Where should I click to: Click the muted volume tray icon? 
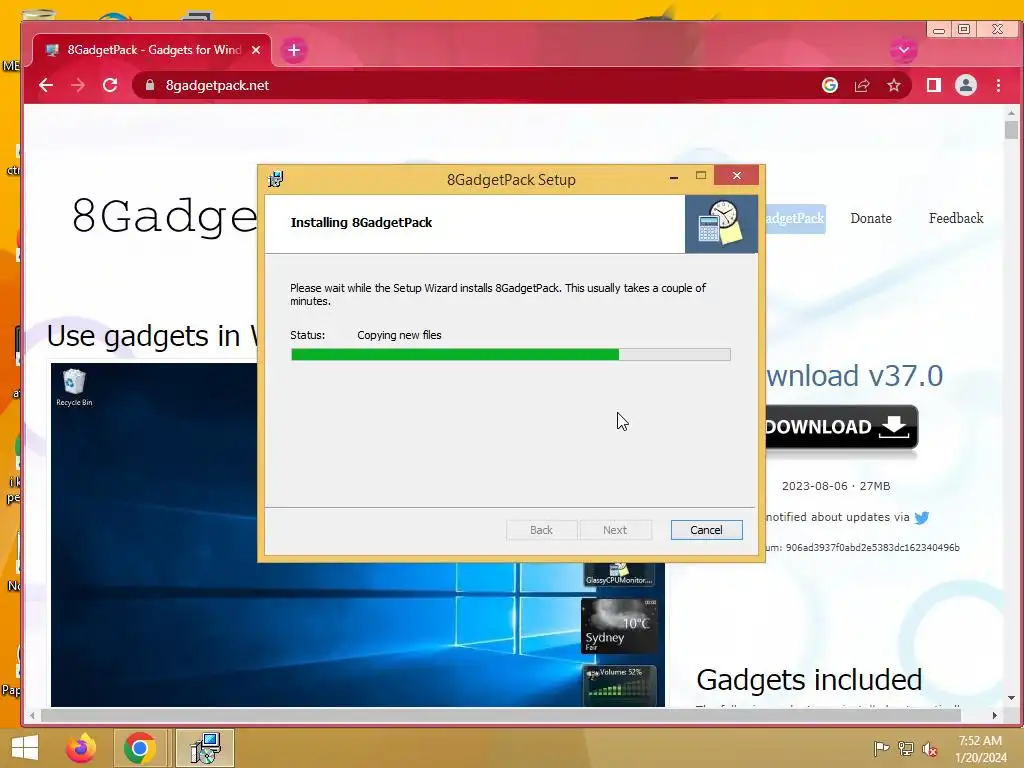[x=930, y=749]
